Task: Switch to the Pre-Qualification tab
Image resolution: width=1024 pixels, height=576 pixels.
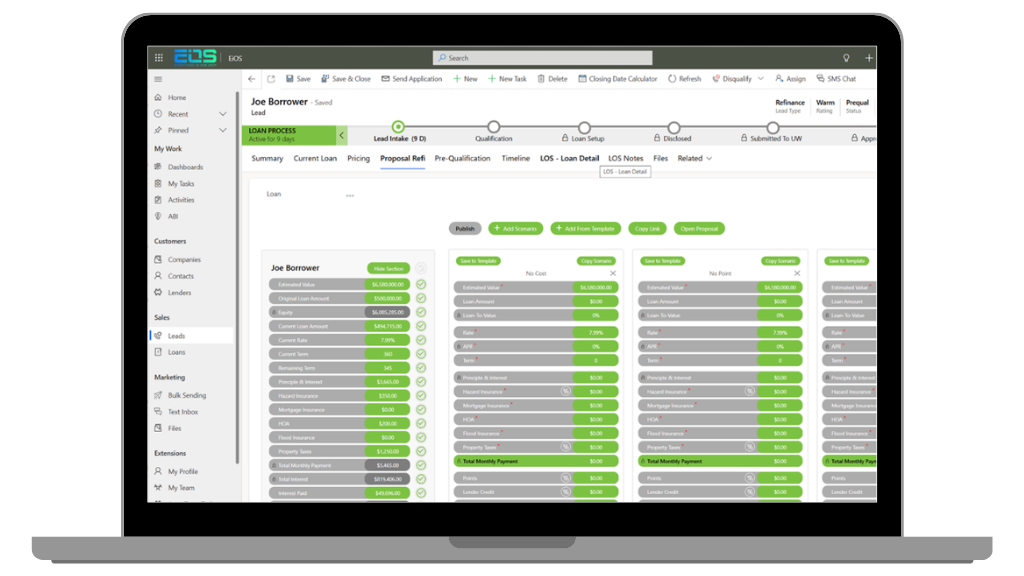Action: pyautogui.click(x=462, y=158)
